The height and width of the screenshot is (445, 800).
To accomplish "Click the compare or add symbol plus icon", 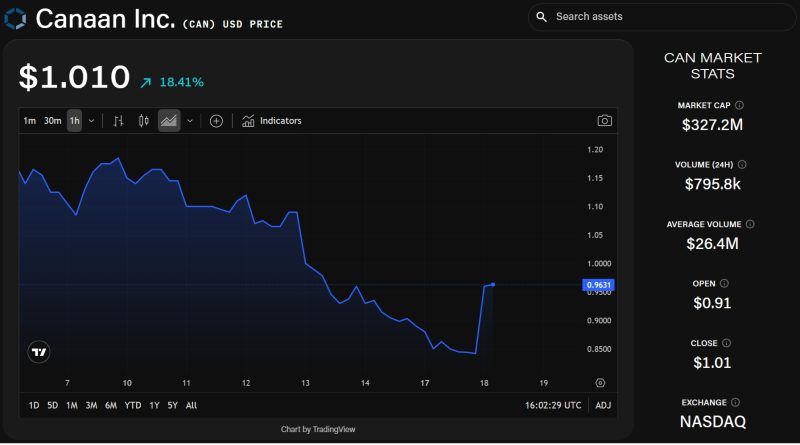I will (x=216, y=121).
